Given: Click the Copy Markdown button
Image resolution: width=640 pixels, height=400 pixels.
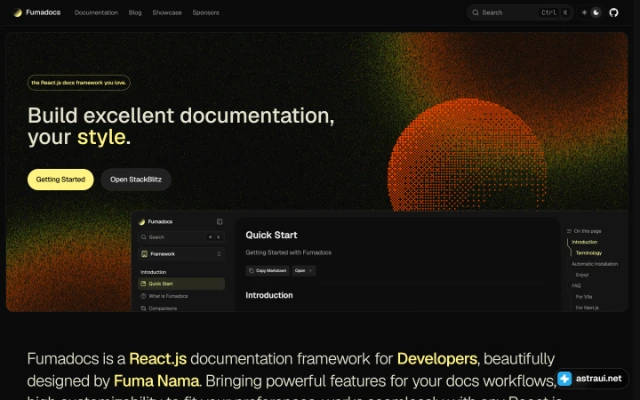Looking at the screenshot, I should click(267, 271).
